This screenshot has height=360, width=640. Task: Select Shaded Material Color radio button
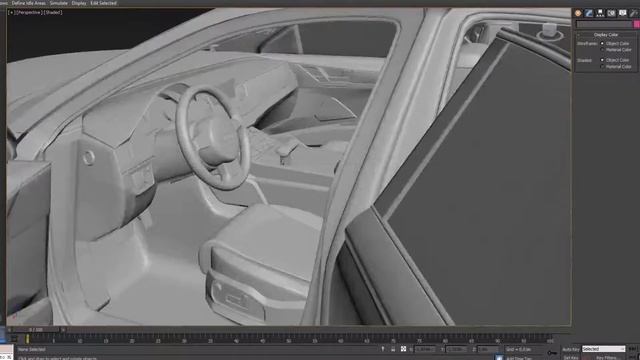pos(602,66)
